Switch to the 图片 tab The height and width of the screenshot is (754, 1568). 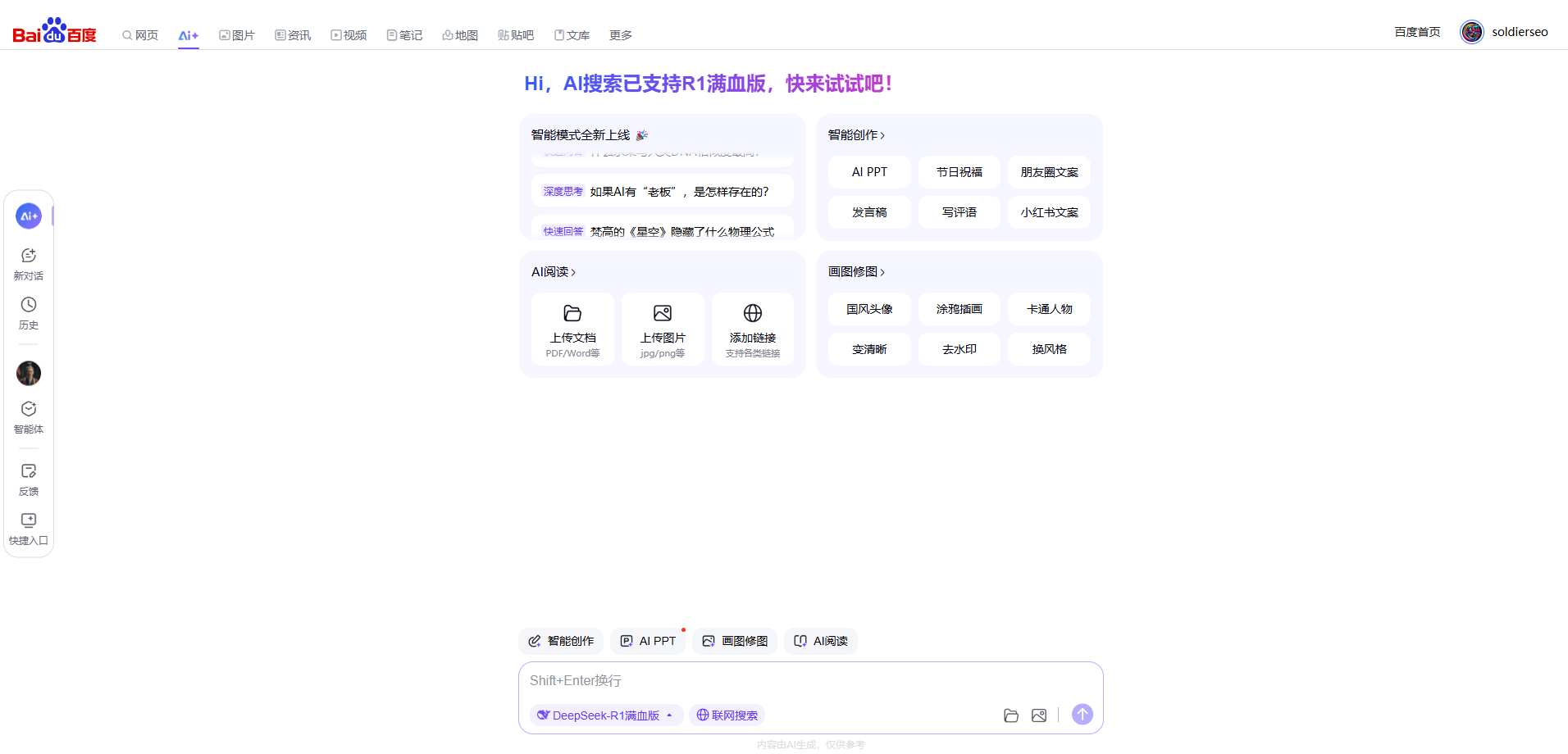point(237,35)
